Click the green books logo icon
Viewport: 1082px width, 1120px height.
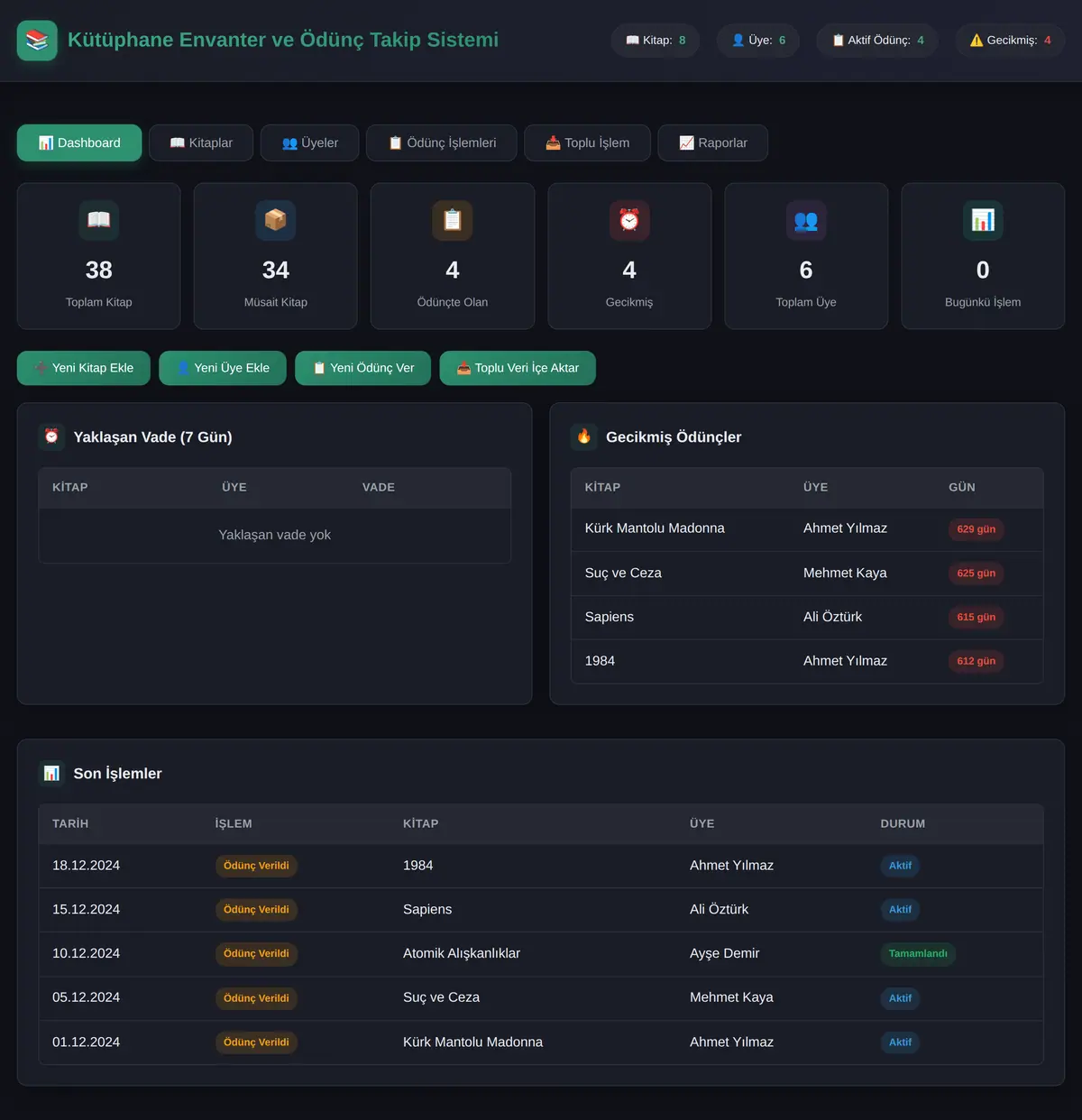pyautogui.click(x=37, y=41)
